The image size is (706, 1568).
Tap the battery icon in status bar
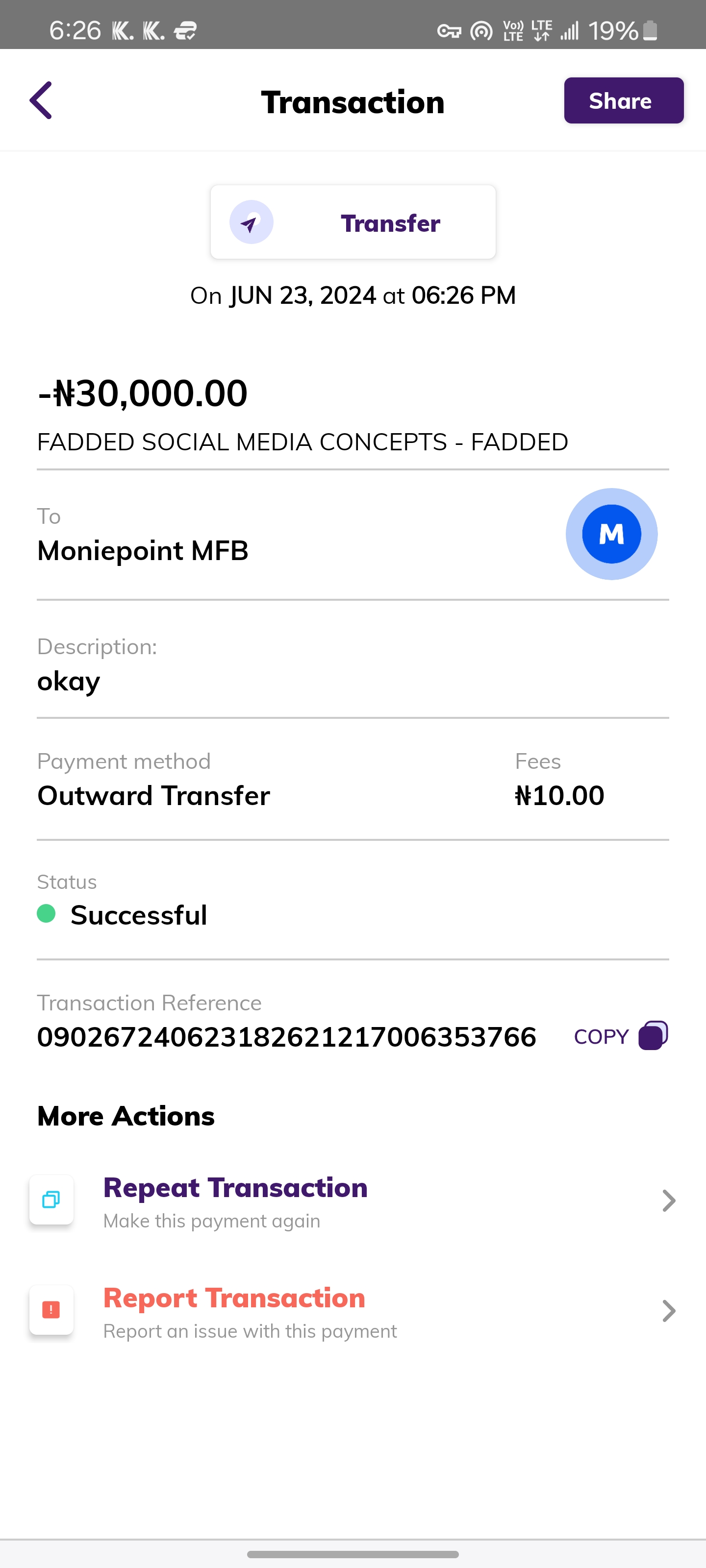(x=651, y=30)
